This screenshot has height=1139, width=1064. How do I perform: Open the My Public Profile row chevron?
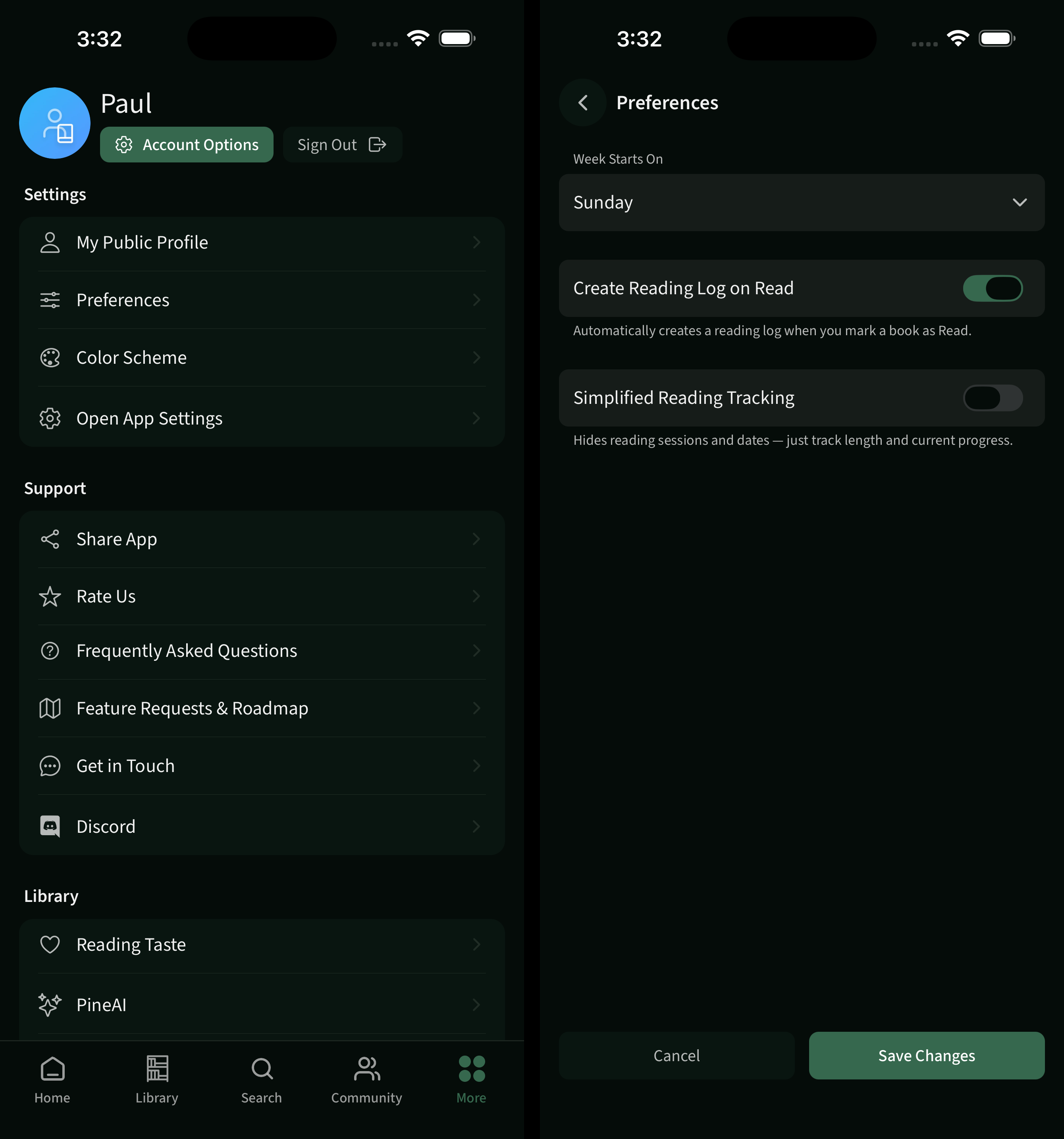click(x=476, y=242)
